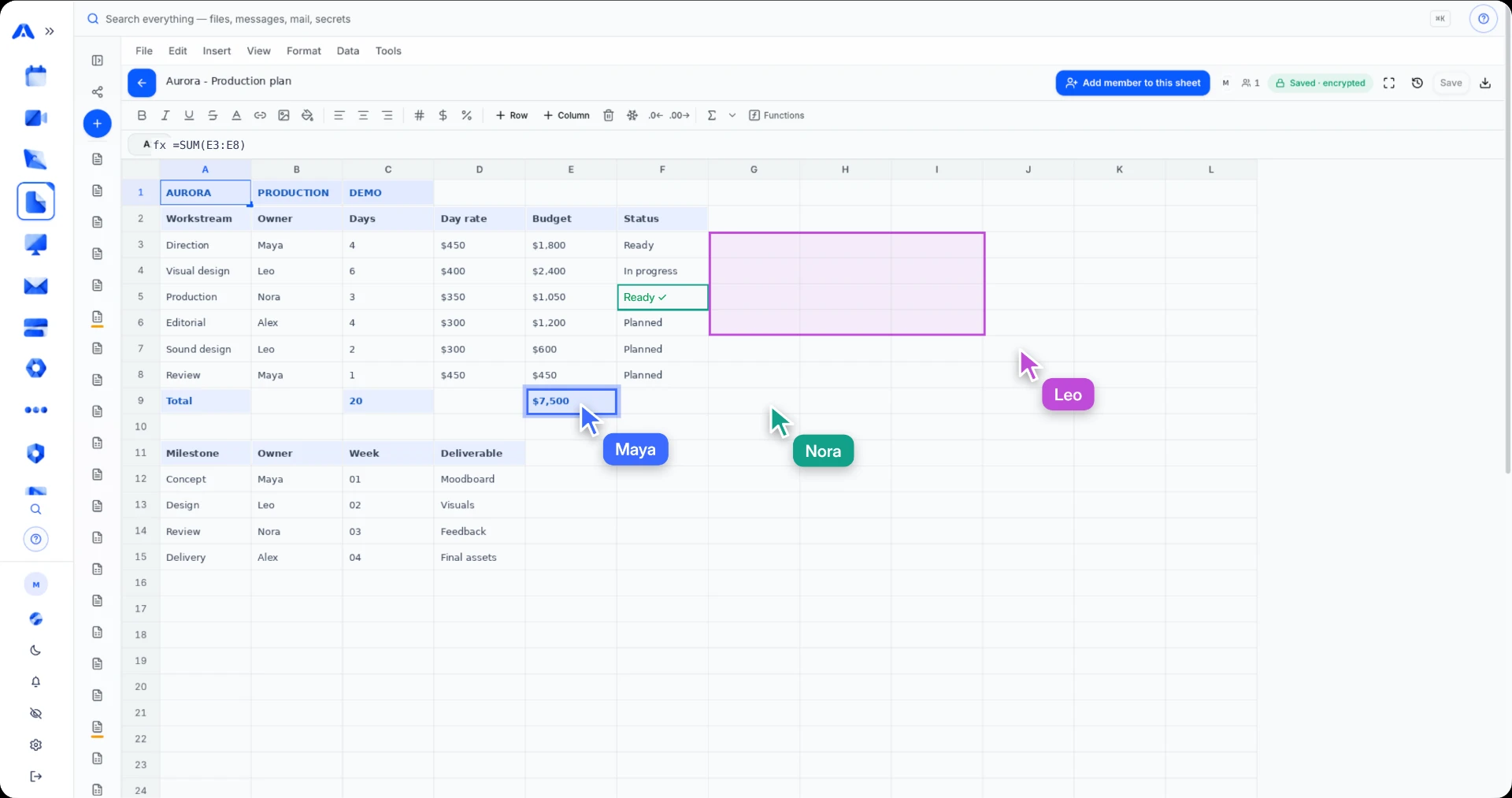
Task: Apply italic formatting
Action: 165,116
